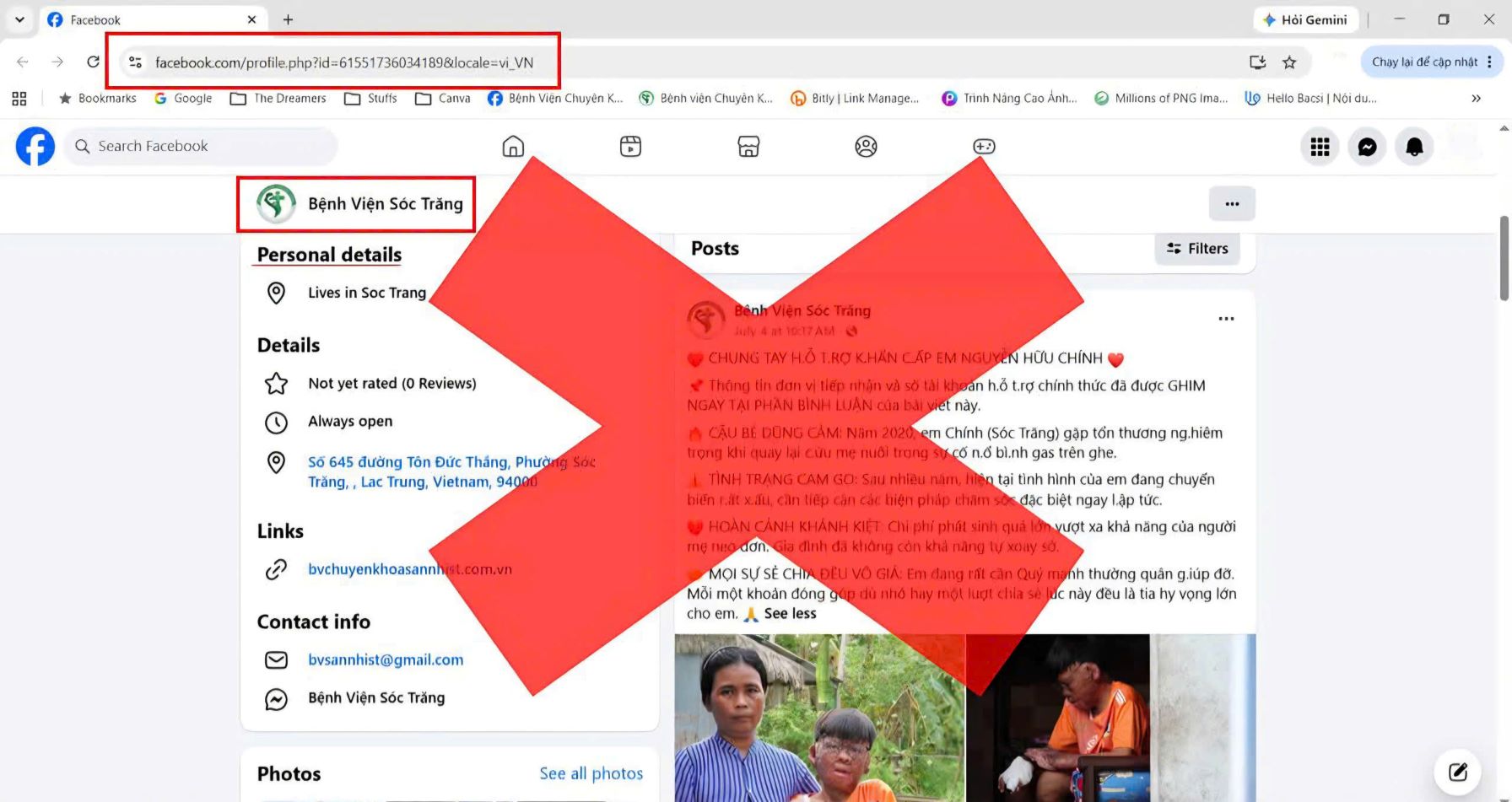Open the Groups icon in top navigation
The width and height of the screenshot is (1512, 802).
866,147
